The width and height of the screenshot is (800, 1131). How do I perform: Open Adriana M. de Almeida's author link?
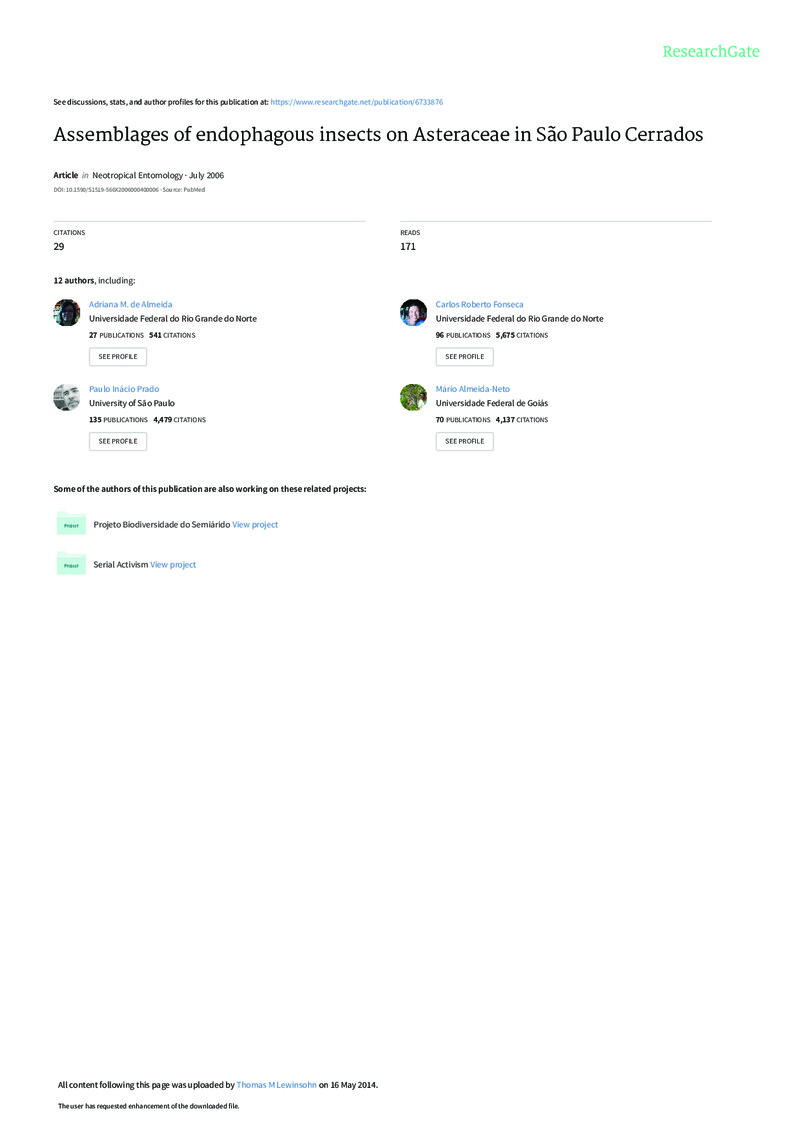tap(131, 304)
